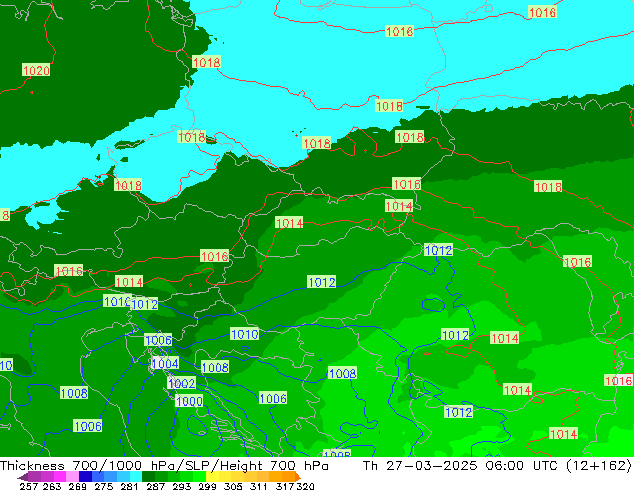Click the 281 legend value
634x490 pixels.
point(129,486)
